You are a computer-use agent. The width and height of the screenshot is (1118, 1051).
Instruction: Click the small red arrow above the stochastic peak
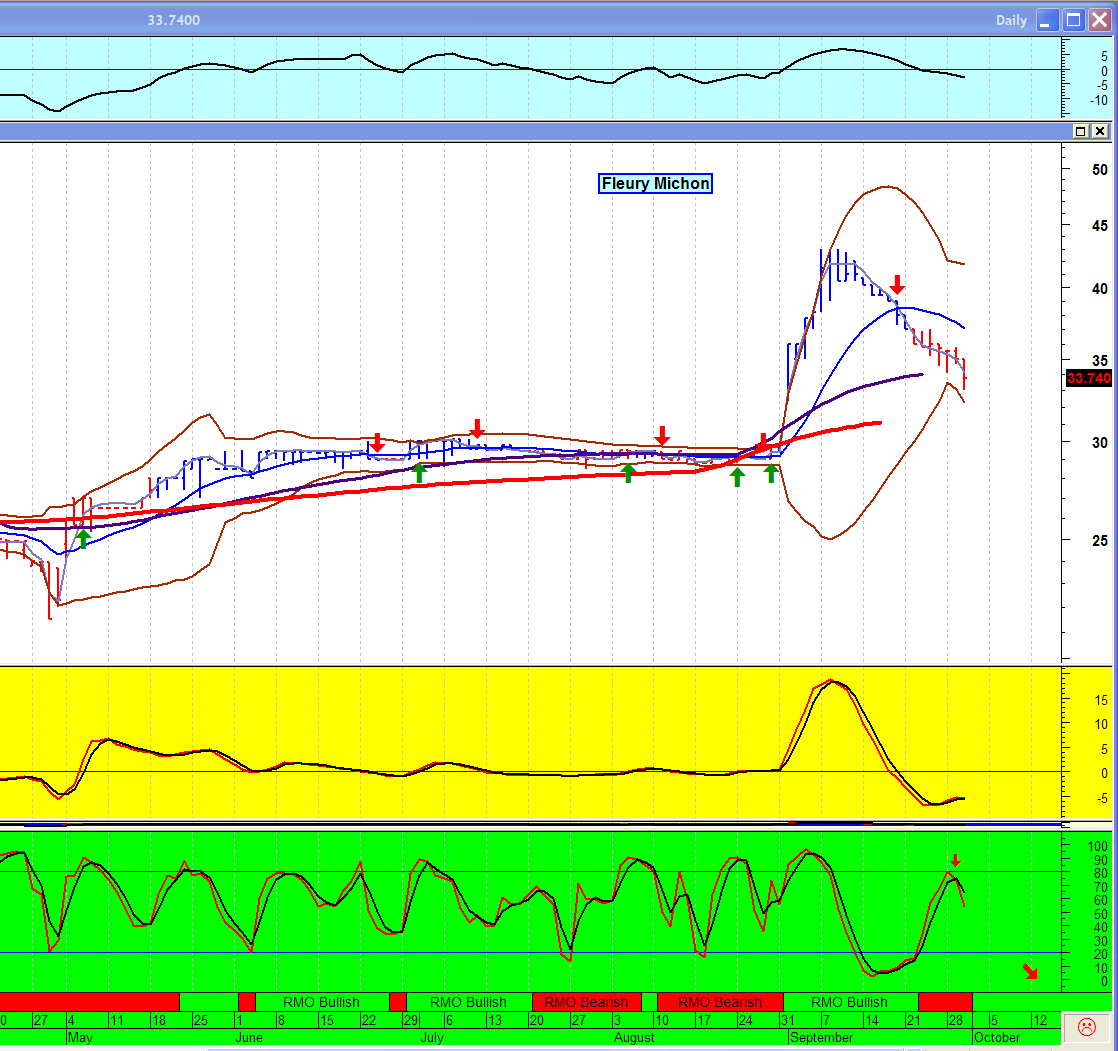955,861
